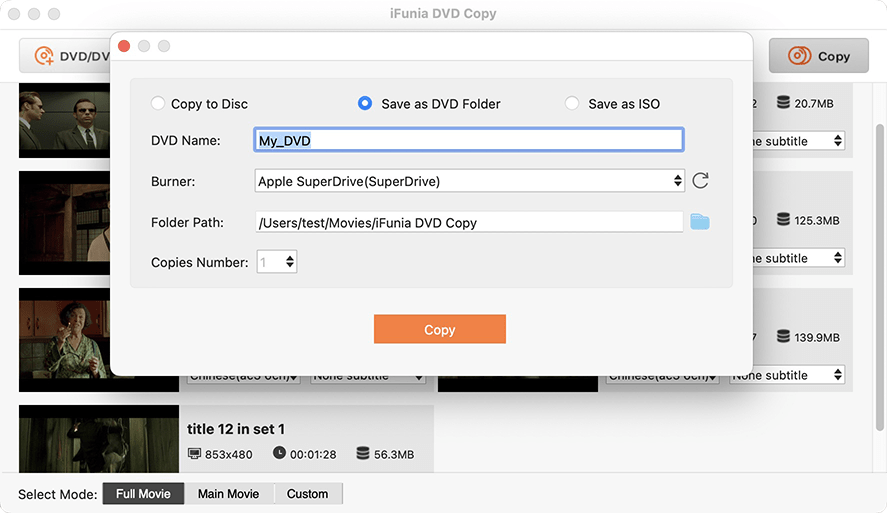Click the storage icon next to 125.3MB
Viewport: 887px width, 513px height.
783,220
